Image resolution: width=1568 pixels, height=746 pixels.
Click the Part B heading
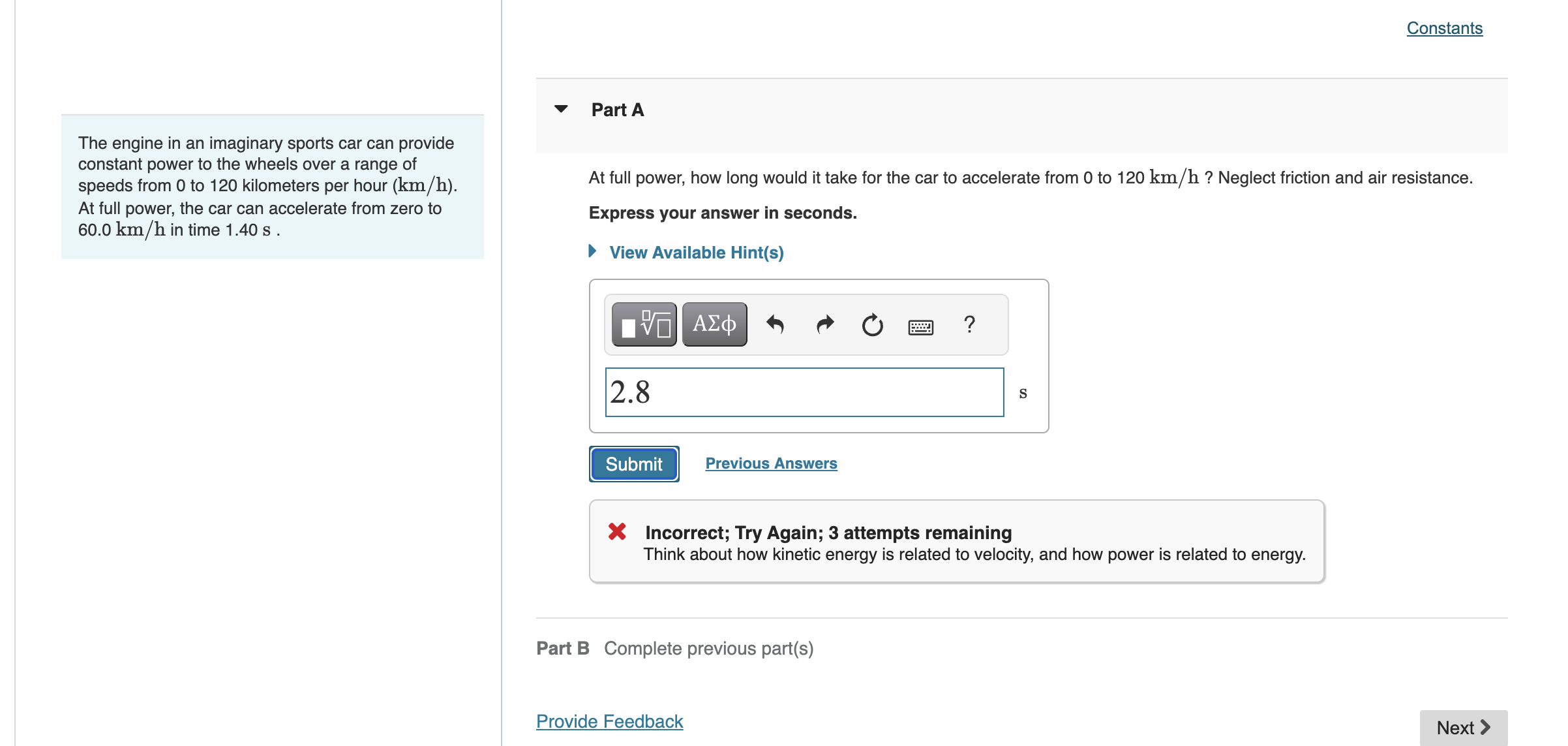562,648
